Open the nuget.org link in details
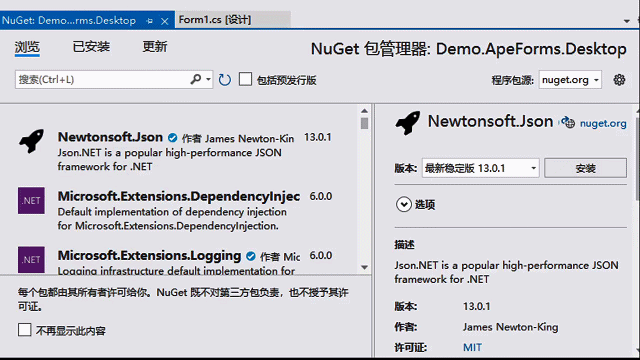The image size is (640, 360). [603, 123]
